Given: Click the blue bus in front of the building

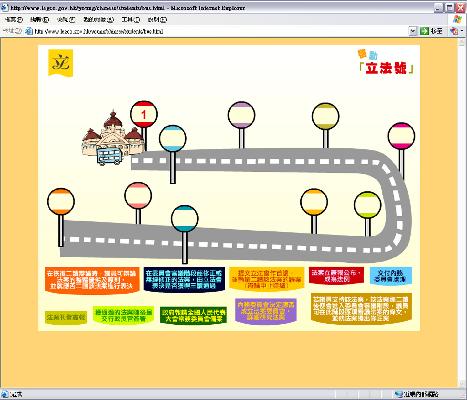Looking at the screenshot, I should click(110, 156).
